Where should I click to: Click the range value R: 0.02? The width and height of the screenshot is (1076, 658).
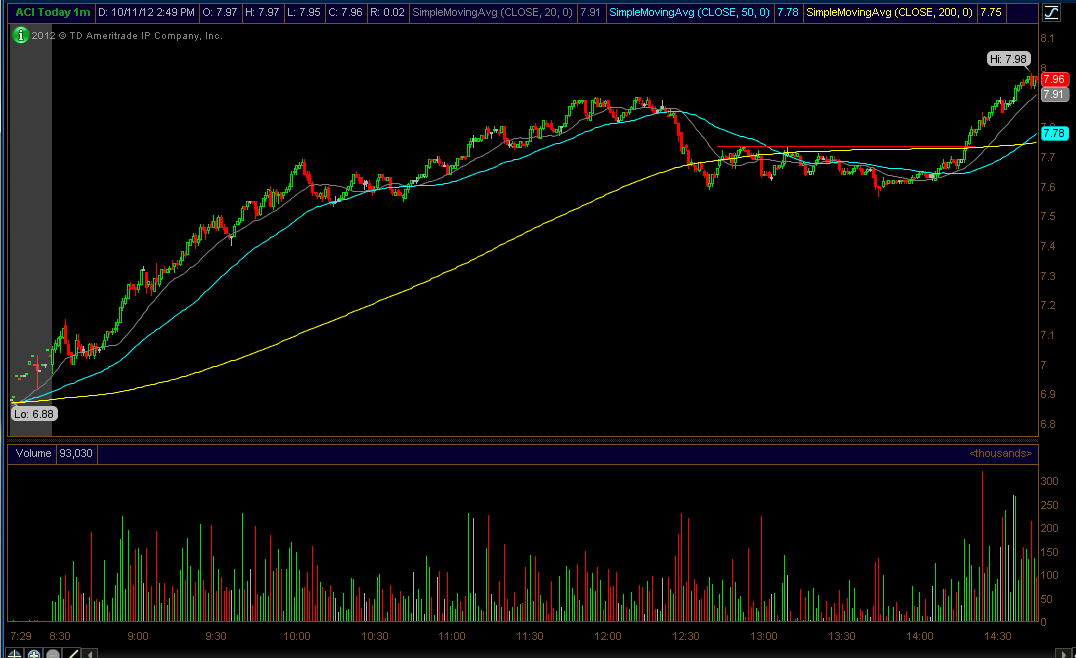click(x=387, y=12)
